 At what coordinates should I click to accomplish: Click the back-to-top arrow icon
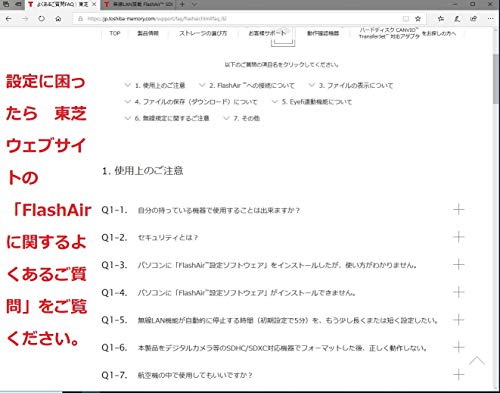477,361
